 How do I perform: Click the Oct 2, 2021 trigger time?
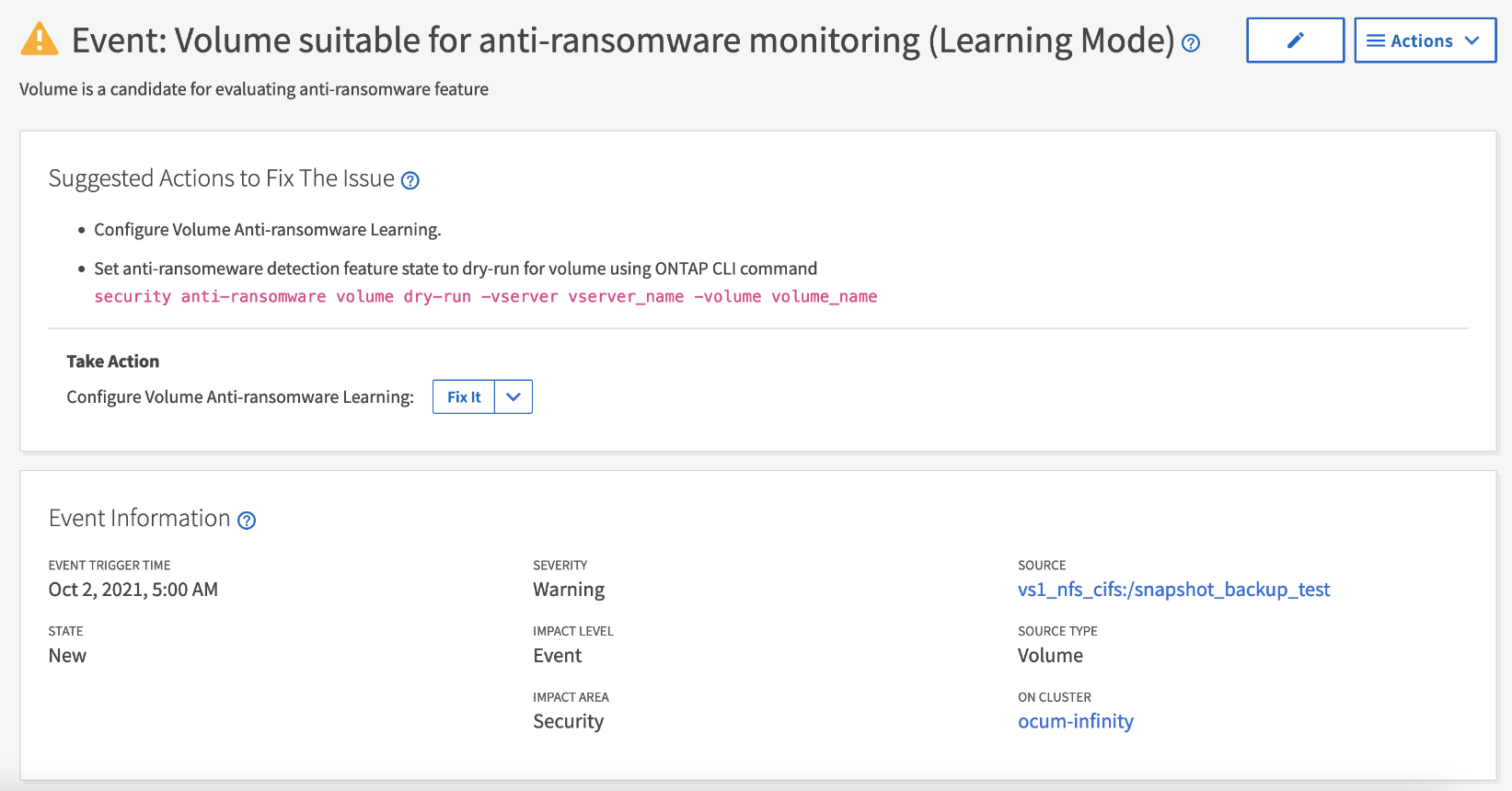(133, 590)
